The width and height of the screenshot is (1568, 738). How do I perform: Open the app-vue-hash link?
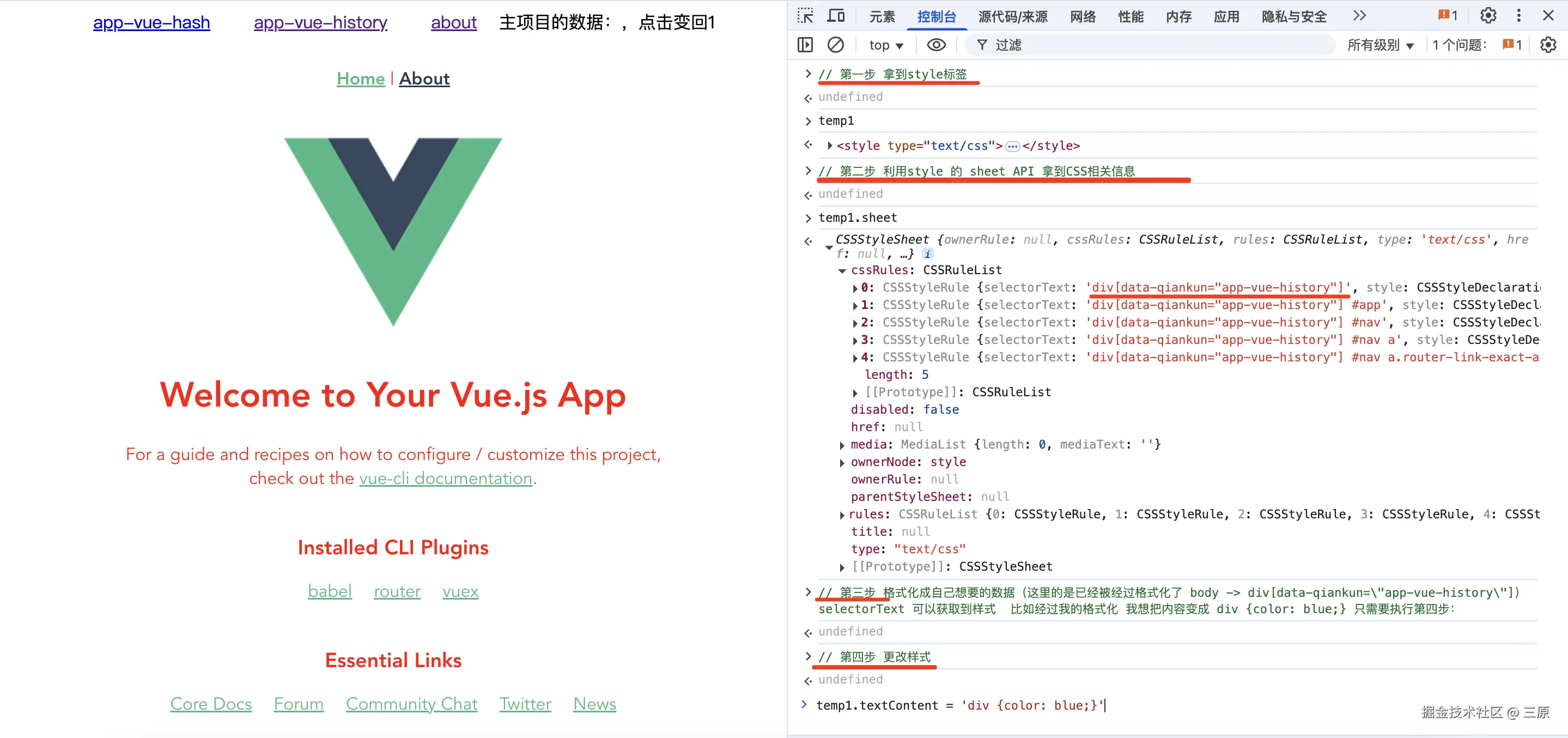[x=151, y=22]
